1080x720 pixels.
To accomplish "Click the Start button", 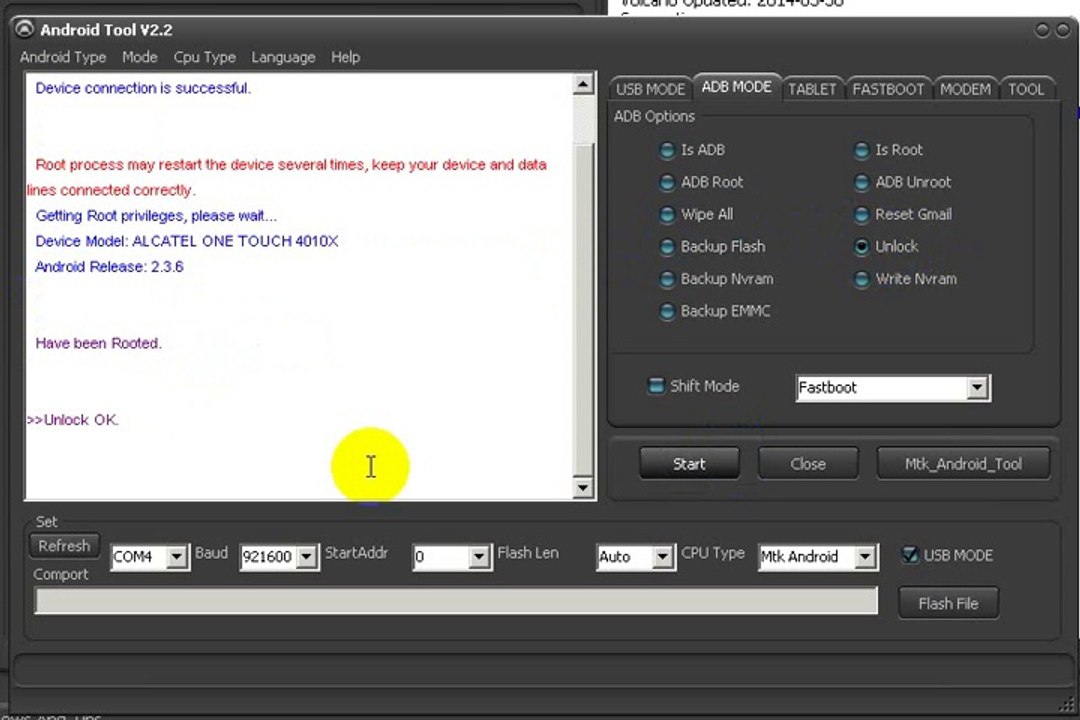I will [689, 464].
